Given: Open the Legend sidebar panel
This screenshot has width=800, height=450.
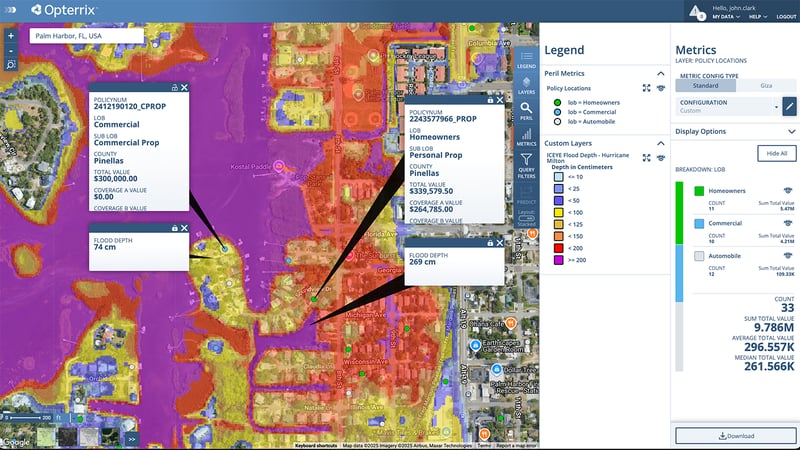Looking at the screenshot, I should 526,60.
